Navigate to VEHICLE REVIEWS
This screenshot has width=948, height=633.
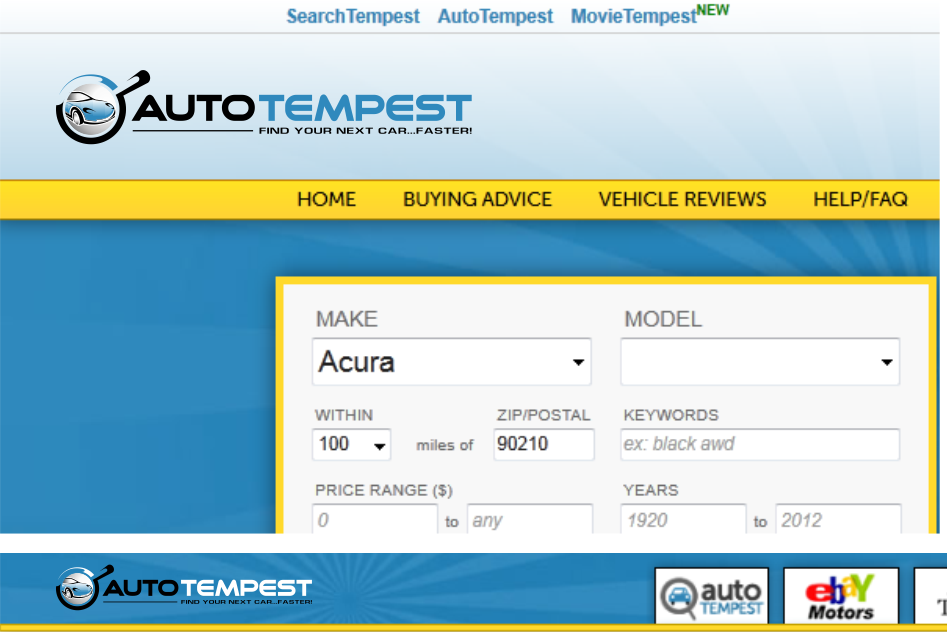pos(682,199)
